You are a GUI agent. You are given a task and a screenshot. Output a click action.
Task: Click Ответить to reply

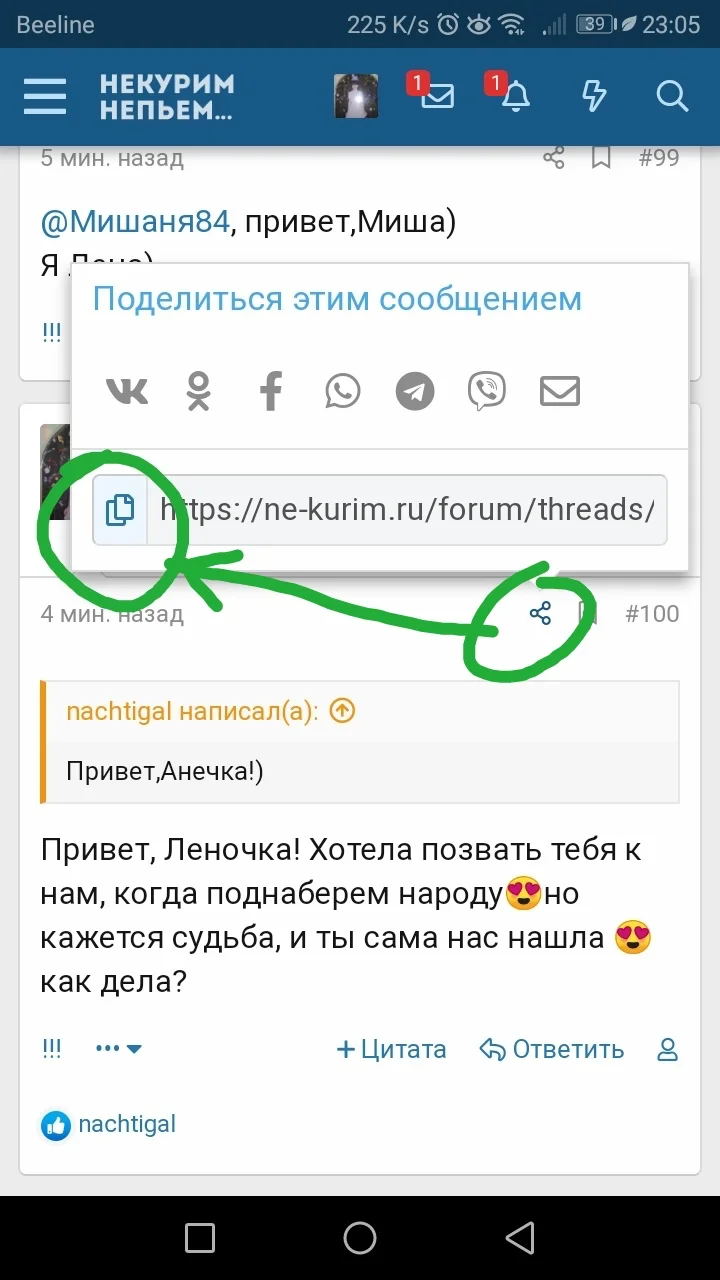[x=552, y=1049]
